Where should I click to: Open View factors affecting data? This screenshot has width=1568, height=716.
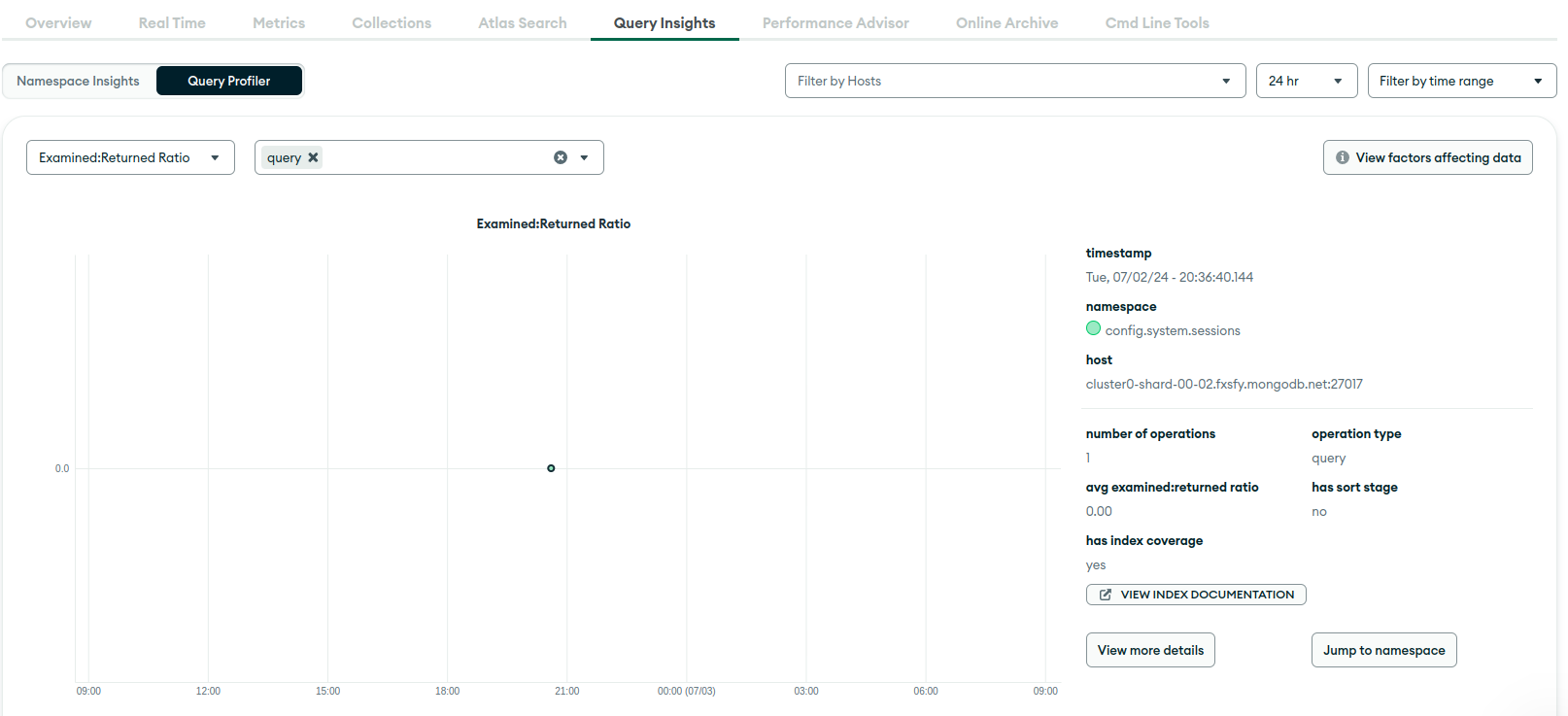click(1427, 157)
